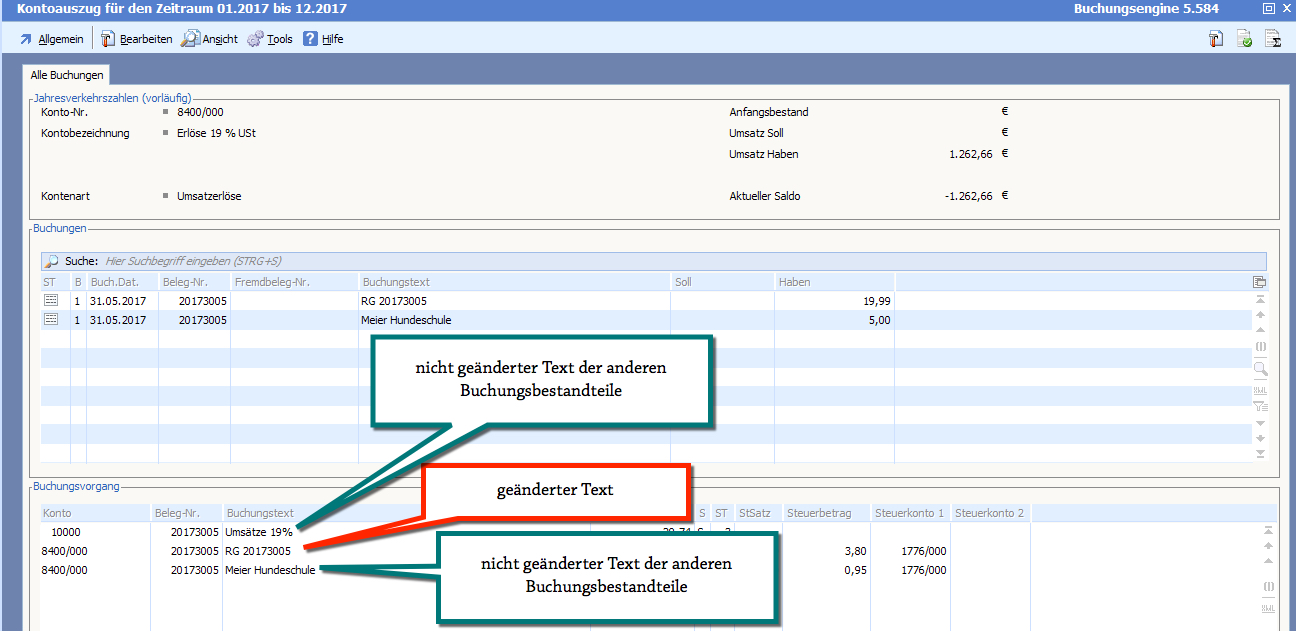Click the status icon of the RG 20173005 row
The height and width of the screenshot is (632, 1296).
50,300
